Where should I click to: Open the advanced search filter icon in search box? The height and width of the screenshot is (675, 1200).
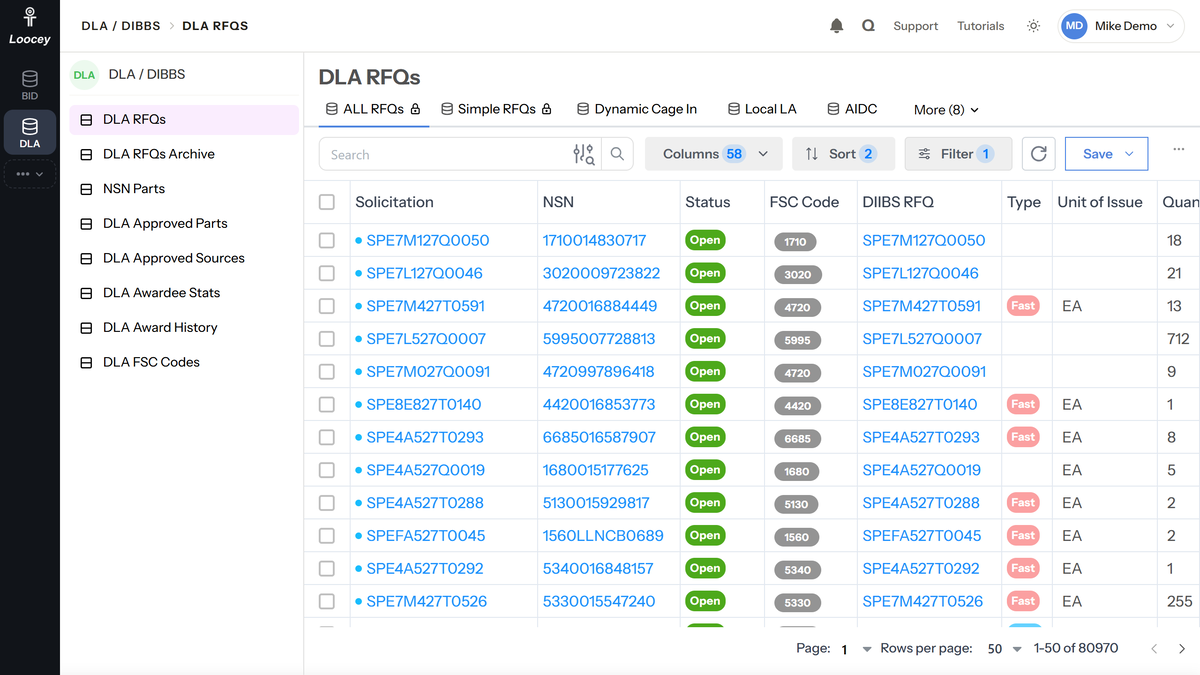tap(584, 154)
